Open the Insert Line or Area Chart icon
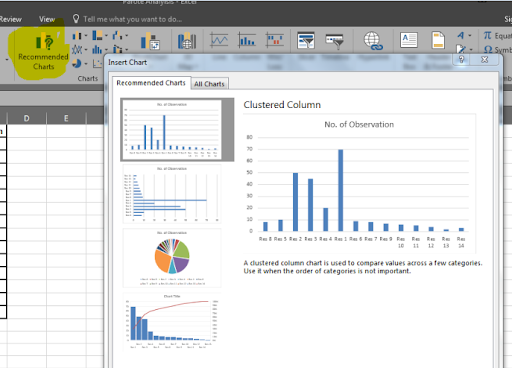The height and width of the screenshot is (368, 512). coord(77,50)
